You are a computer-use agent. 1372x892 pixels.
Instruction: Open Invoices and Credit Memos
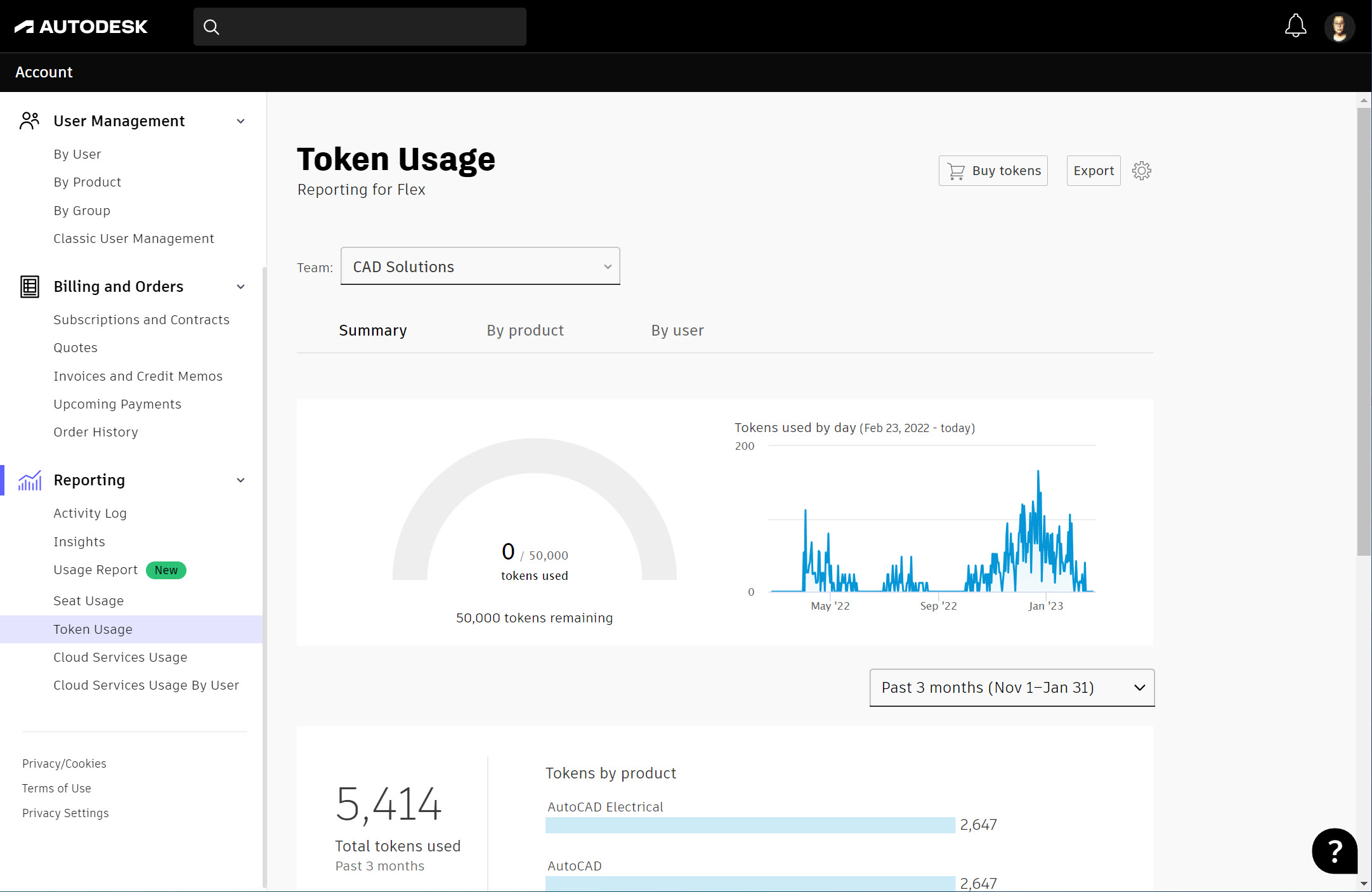click(x=138, y=376)
